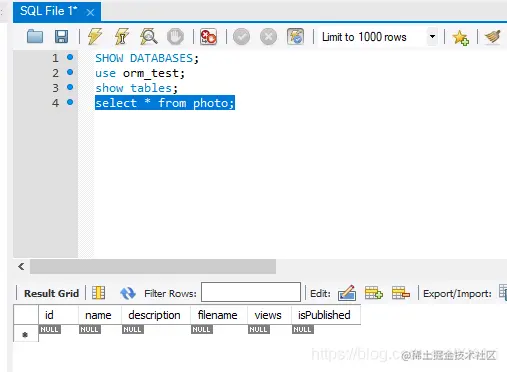
Task: Edit current row pencil icon
Action: coord(347,293)
